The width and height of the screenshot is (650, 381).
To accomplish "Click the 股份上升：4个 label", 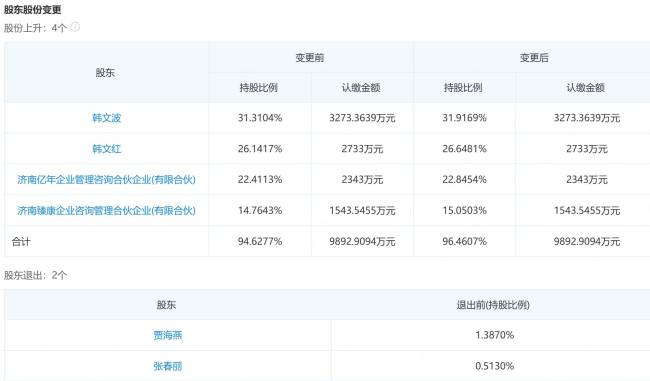I will coord(35,28).
